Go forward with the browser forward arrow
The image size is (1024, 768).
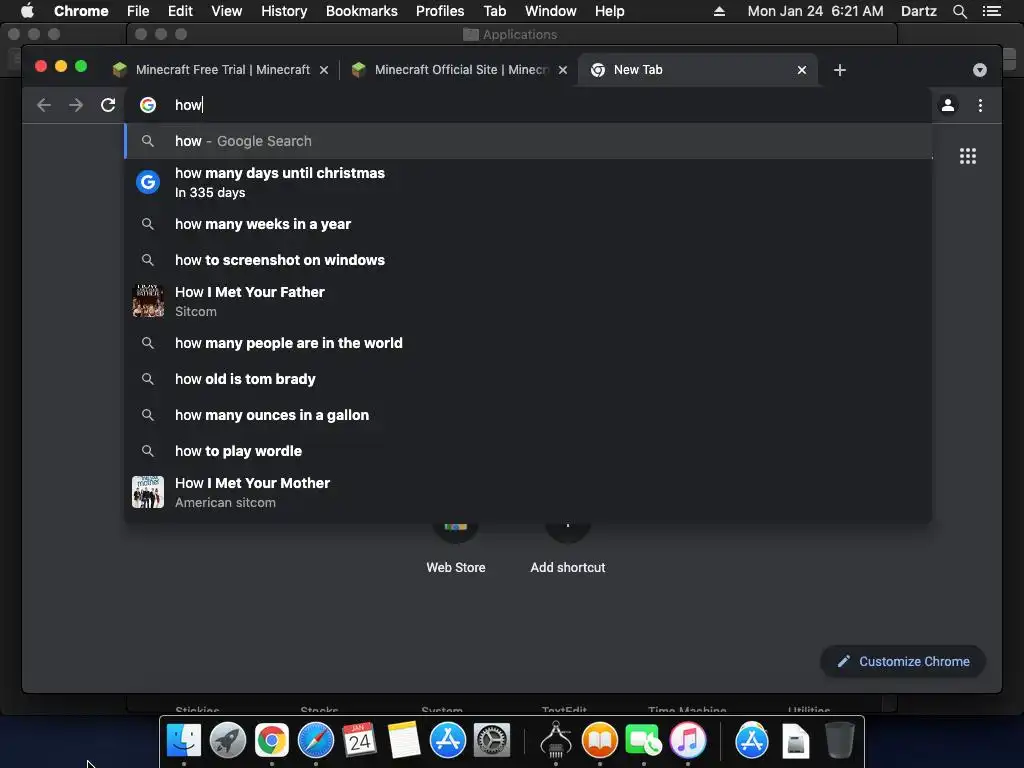coord(76,105)
